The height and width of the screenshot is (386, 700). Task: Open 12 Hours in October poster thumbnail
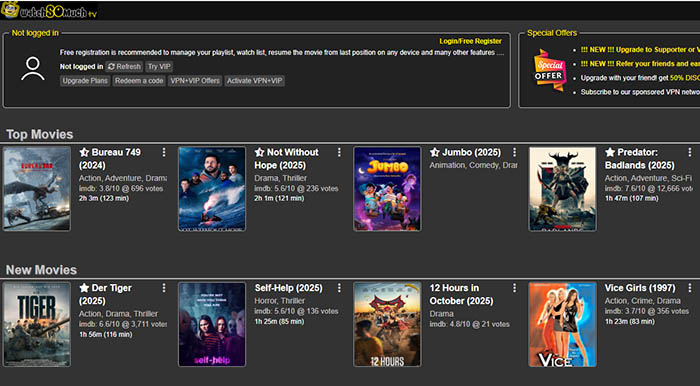387,324
